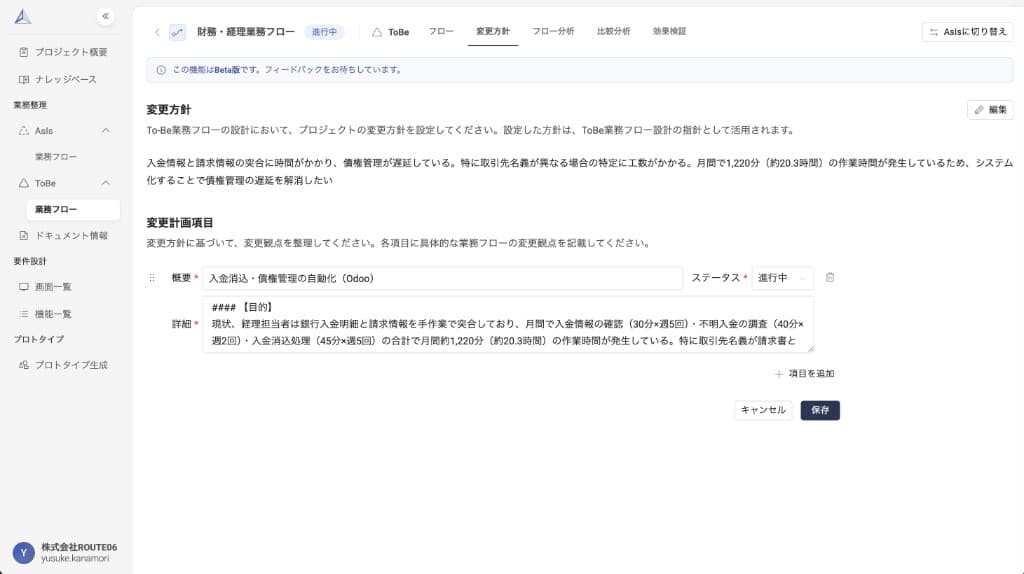Click the user avatar Y
Image resolution: width=1024 pixels, height=574 pixels.
tap(24, 553)
